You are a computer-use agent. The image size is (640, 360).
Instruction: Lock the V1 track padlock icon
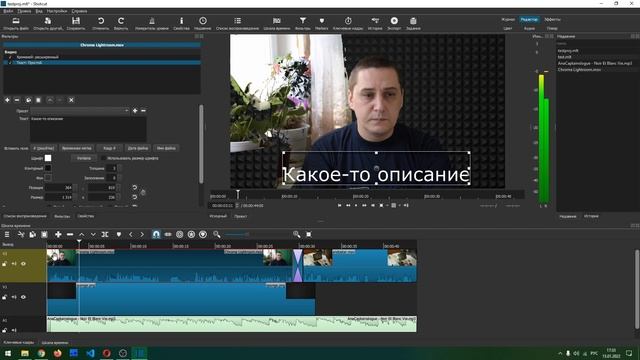click(4, 297)
